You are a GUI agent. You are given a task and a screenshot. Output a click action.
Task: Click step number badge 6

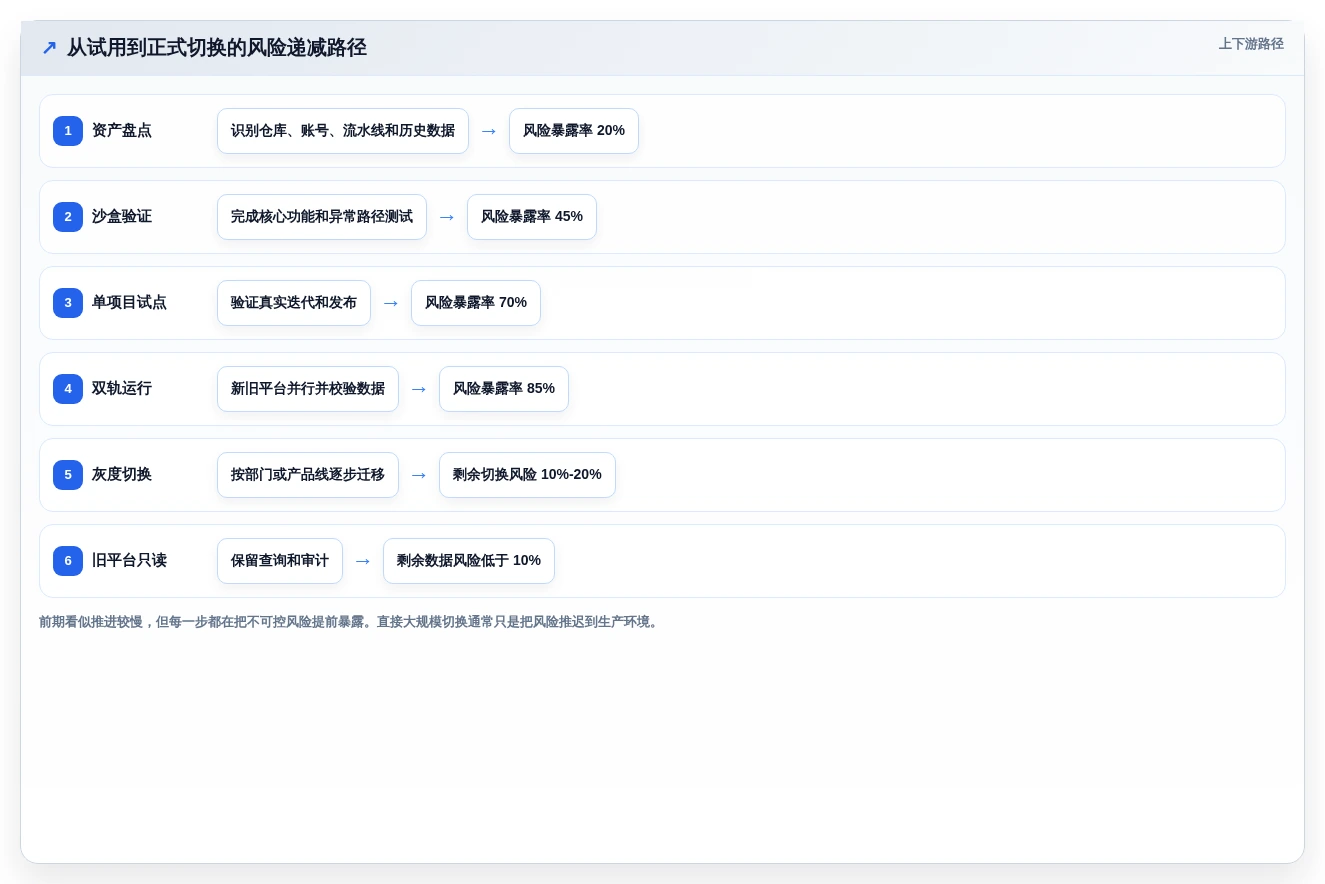68,561
